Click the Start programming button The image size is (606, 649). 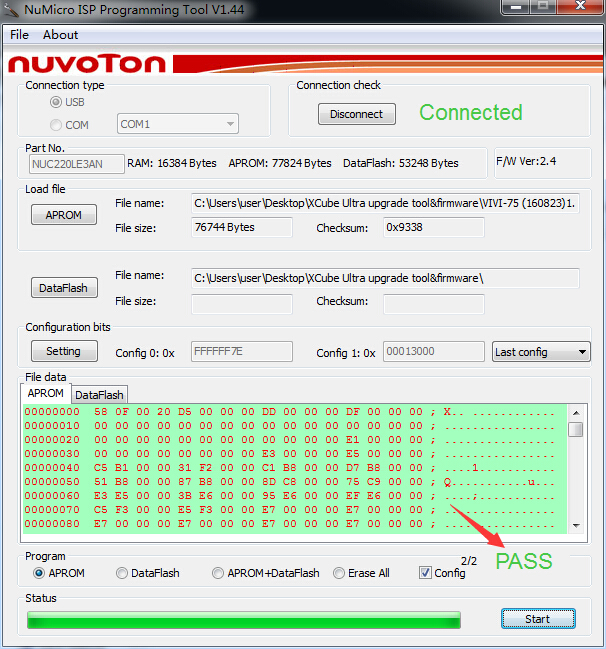(x=538, y=619)
